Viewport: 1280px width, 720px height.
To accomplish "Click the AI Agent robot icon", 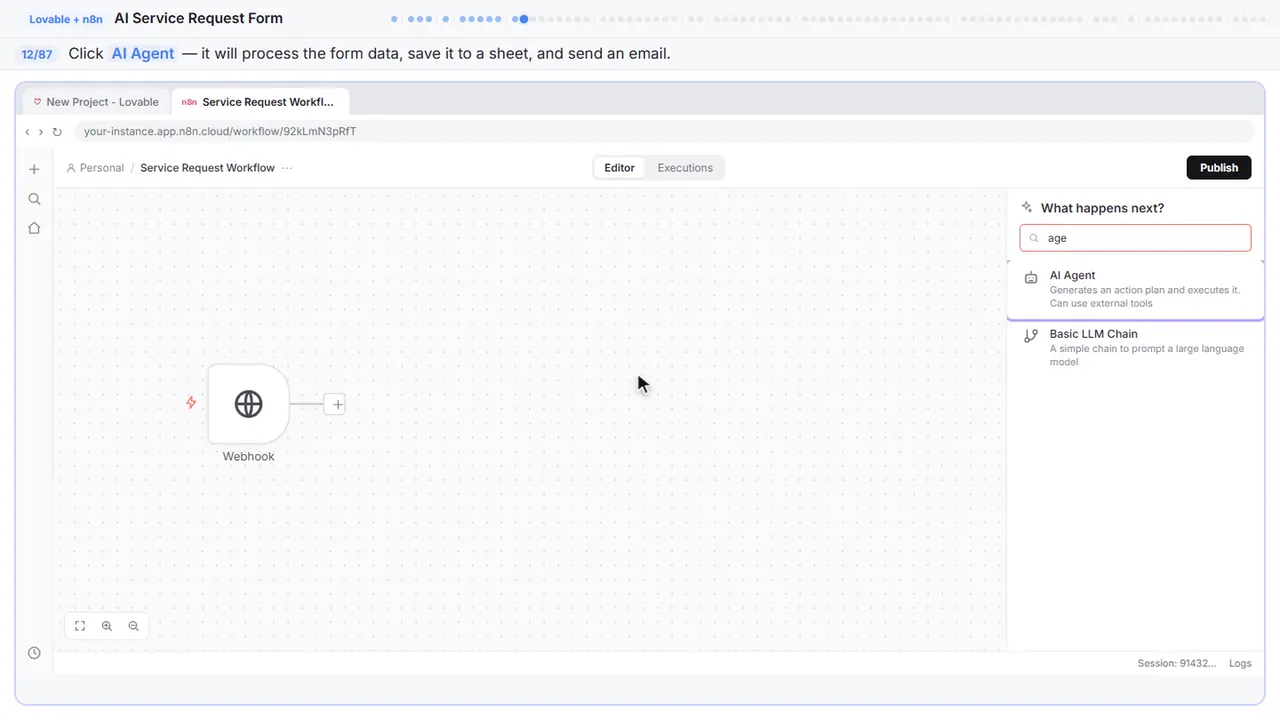I will [x=1031, y=278].
